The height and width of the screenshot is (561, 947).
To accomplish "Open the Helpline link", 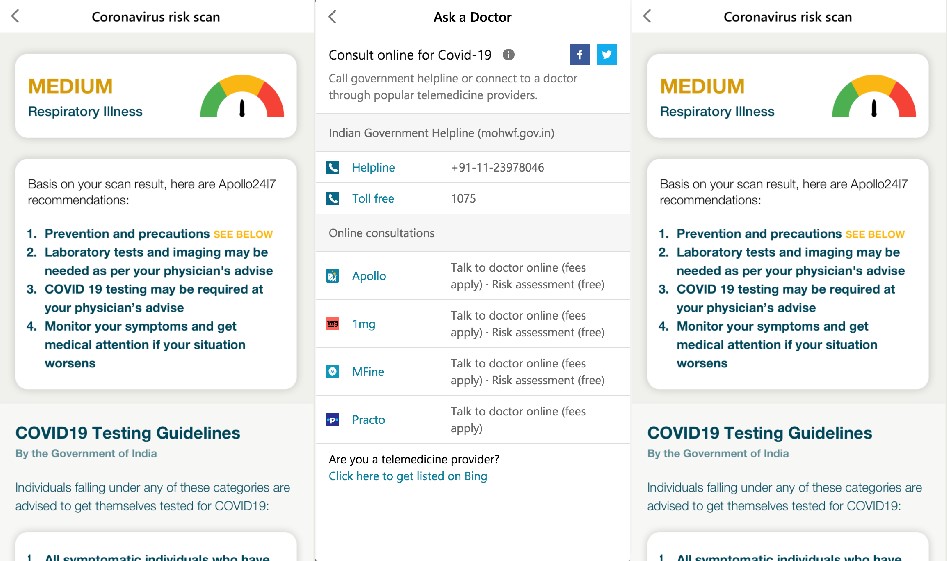I will 373,167.
